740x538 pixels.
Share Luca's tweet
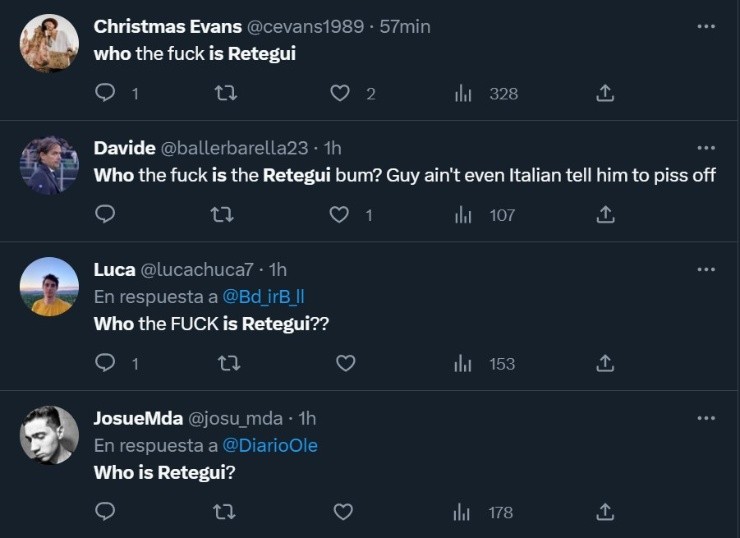tap(604, 363)
